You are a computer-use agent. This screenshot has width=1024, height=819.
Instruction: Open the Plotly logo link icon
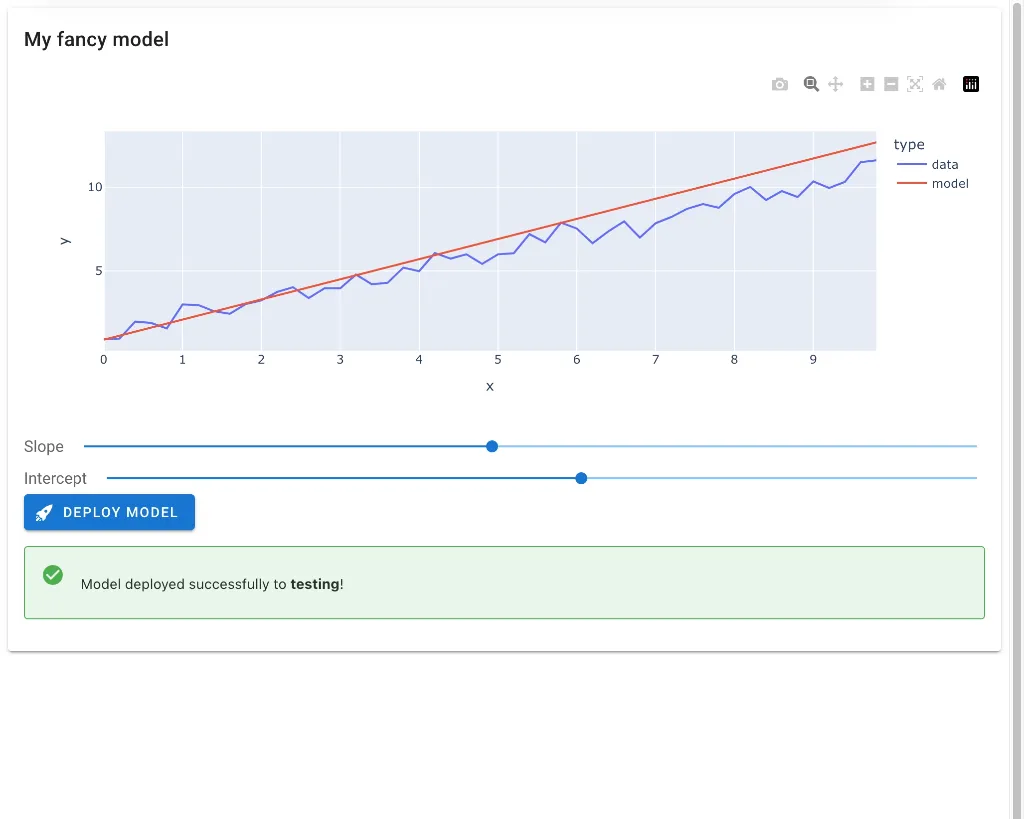point(971,85)
